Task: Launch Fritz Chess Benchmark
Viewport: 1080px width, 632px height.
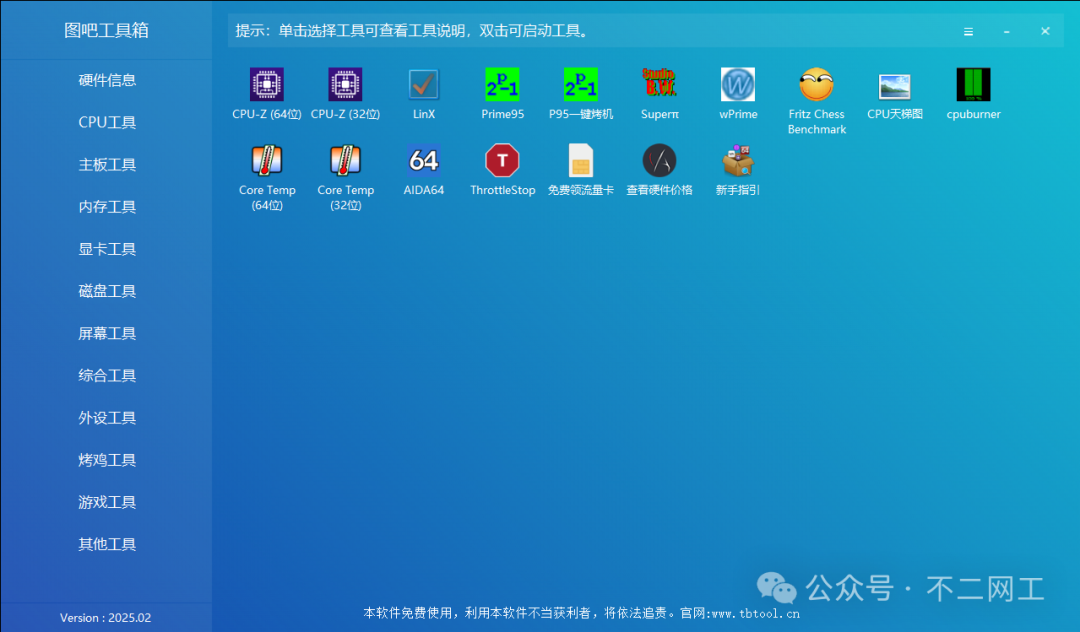Action: click(x=816, y=84)
